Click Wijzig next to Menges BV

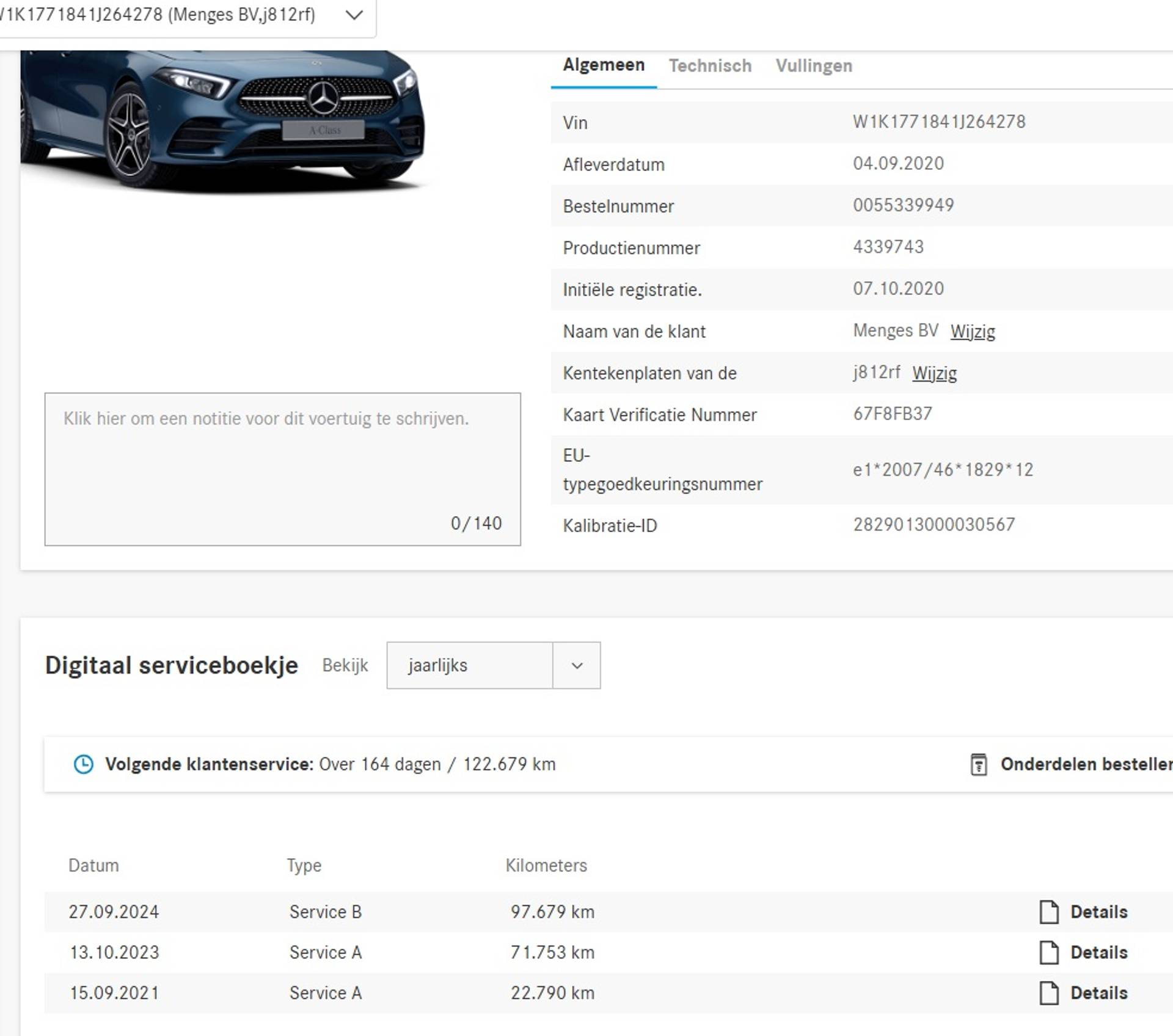click(972, 331)
